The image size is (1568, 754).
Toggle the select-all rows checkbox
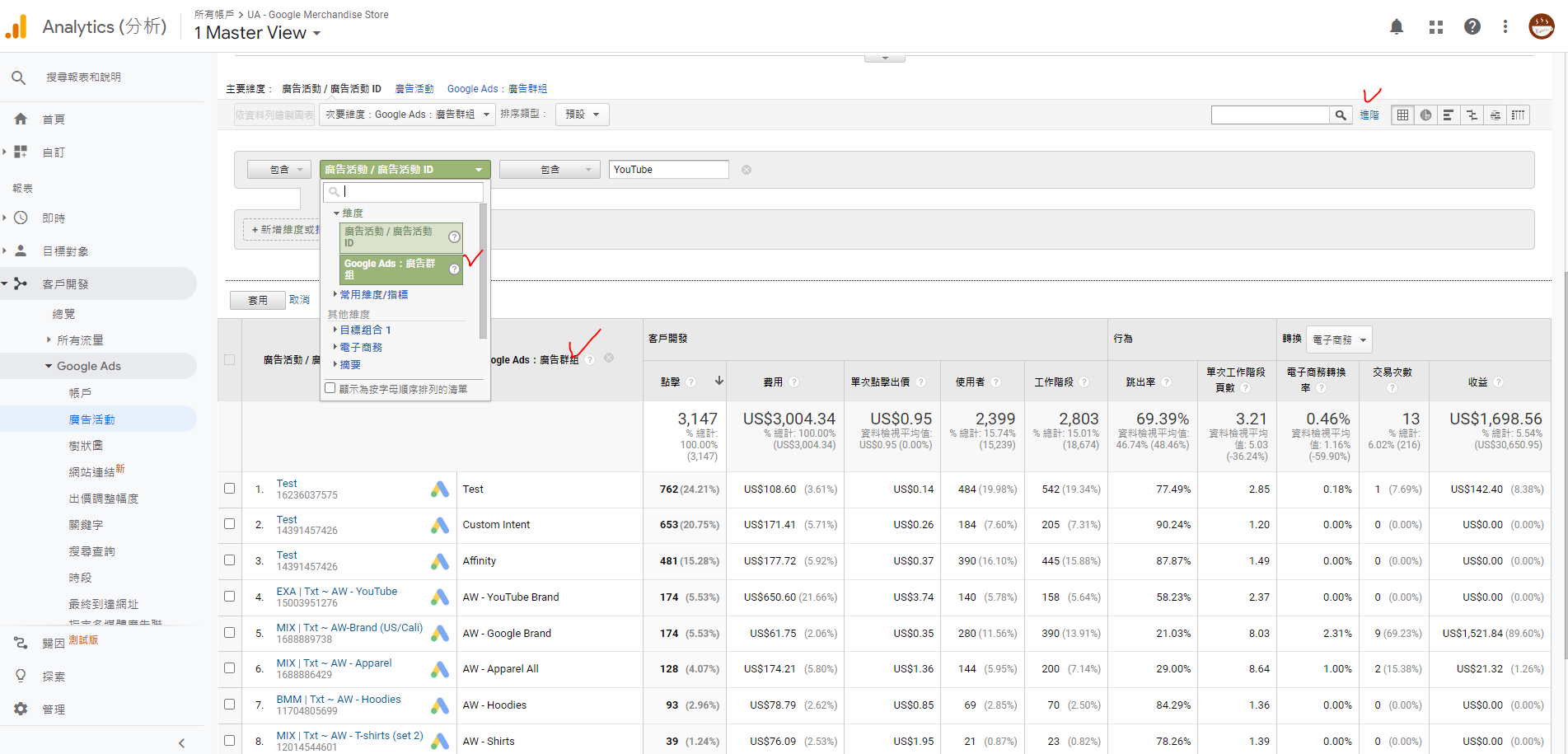(x=230, y=359)
